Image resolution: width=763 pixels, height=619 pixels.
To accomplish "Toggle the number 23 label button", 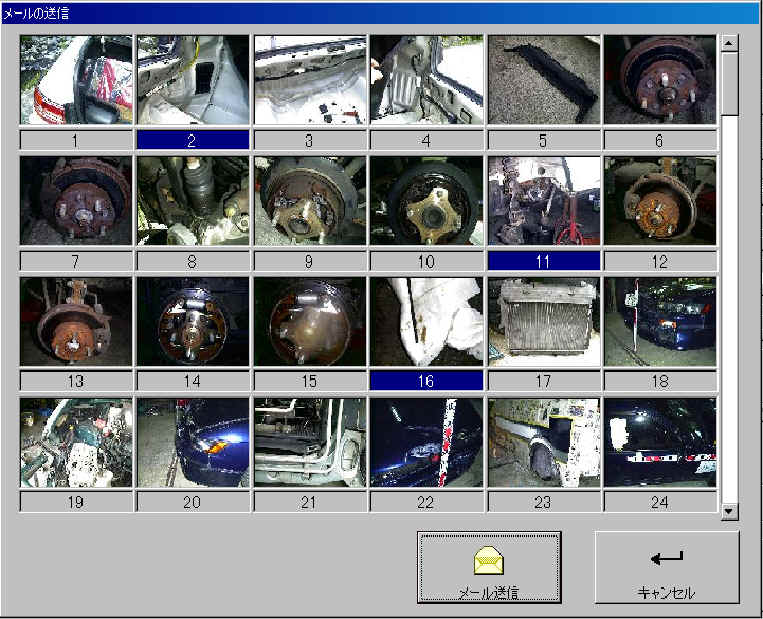I will pos(544,502).
